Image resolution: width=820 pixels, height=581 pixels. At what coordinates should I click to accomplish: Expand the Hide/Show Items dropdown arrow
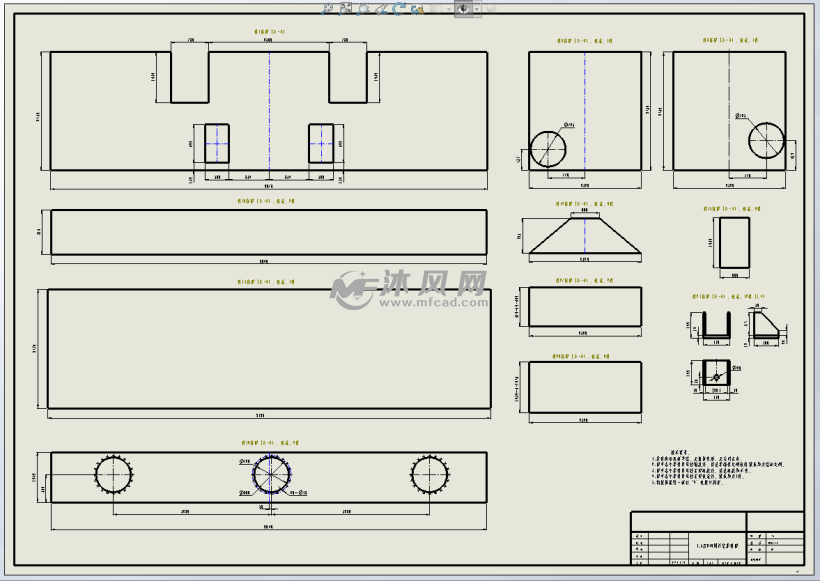coord(476,8)
